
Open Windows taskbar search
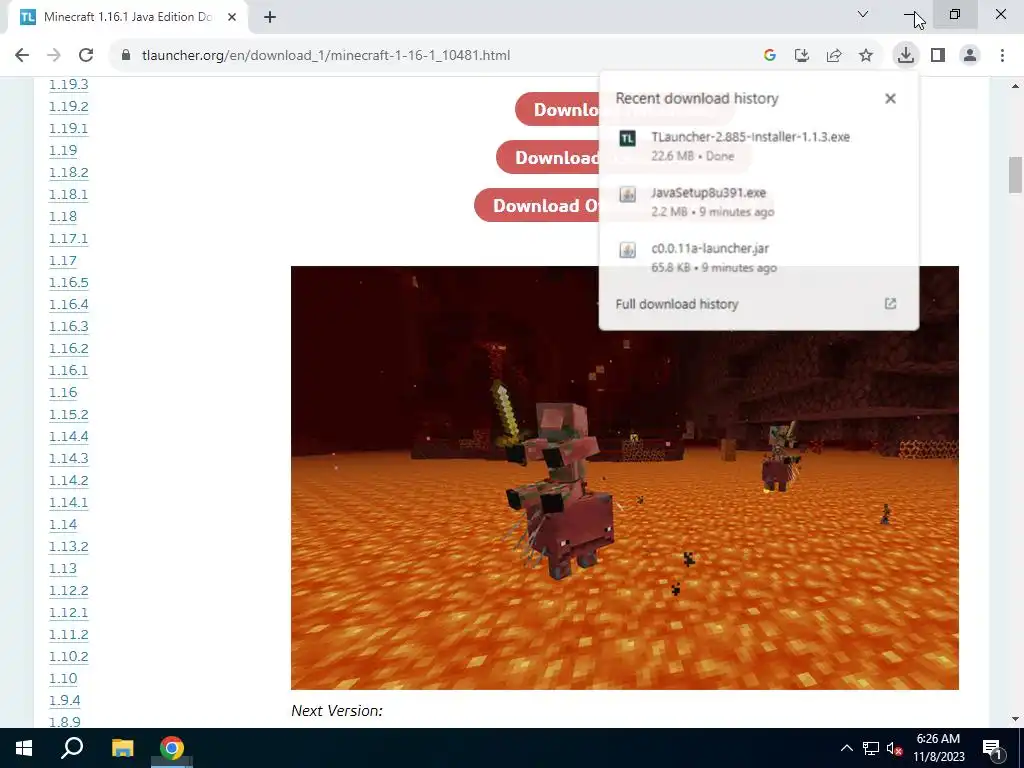[72, 748]
